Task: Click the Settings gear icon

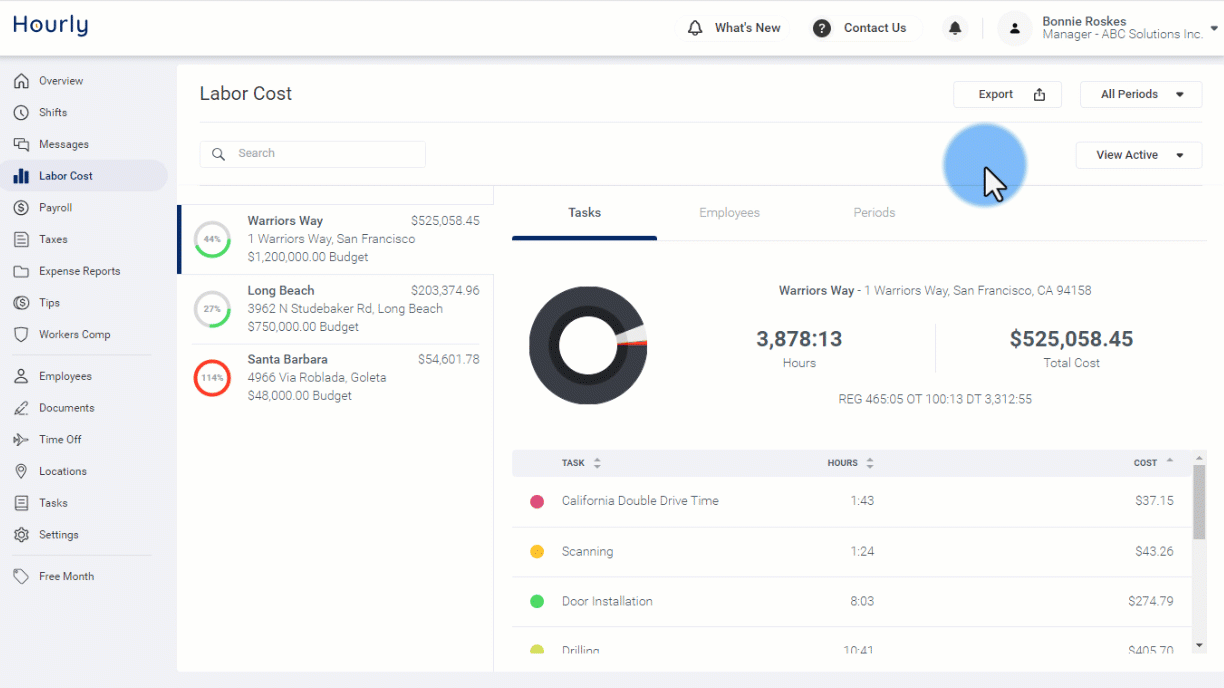Action: tap(21, 535)
